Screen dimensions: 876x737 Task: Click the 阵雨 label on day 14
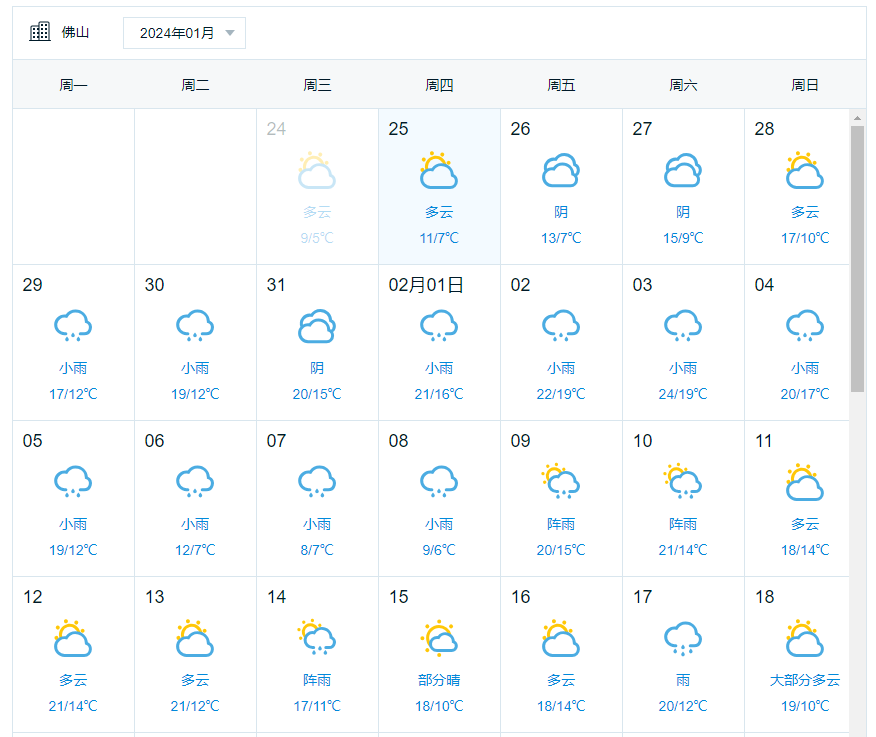pos(317,680)
